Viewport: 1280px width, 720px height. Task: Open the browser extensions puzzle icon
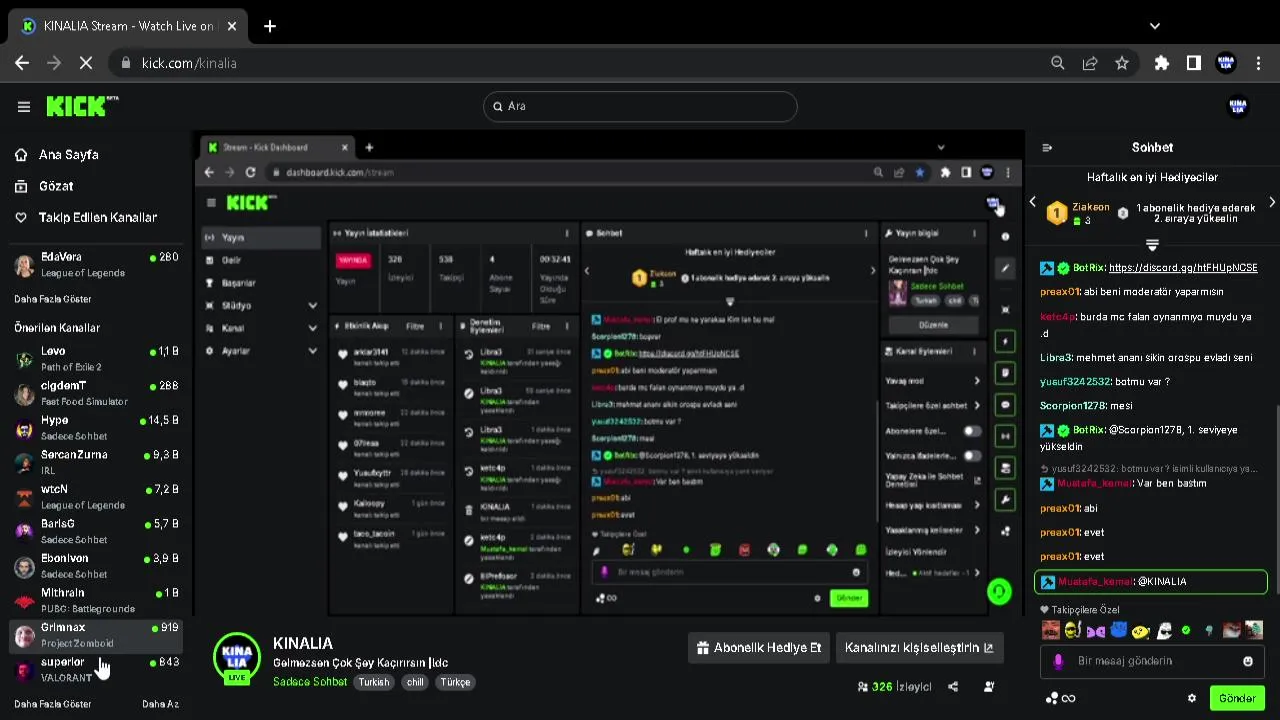point(1162,63)
